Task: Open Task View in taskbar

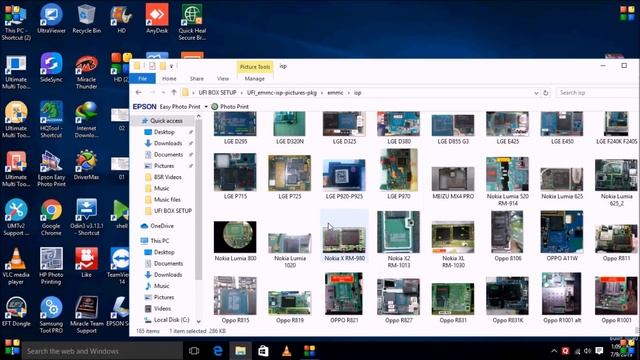Action: point(194,351)
